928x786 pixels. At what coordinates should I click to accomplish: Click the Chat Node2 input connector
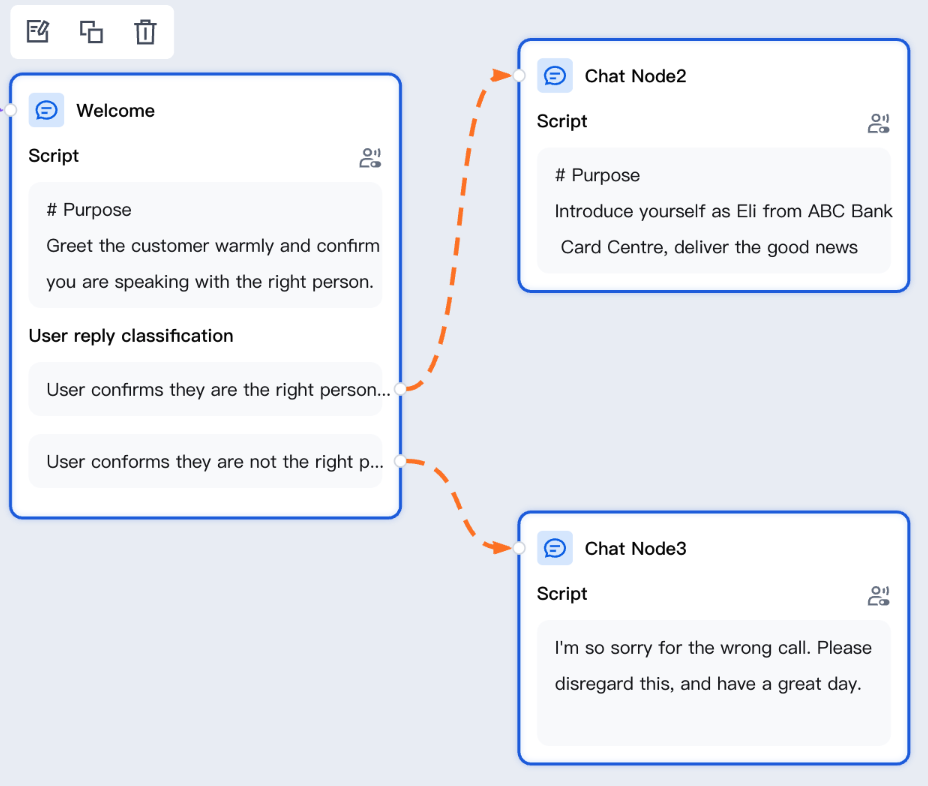[x=519, y=76]
